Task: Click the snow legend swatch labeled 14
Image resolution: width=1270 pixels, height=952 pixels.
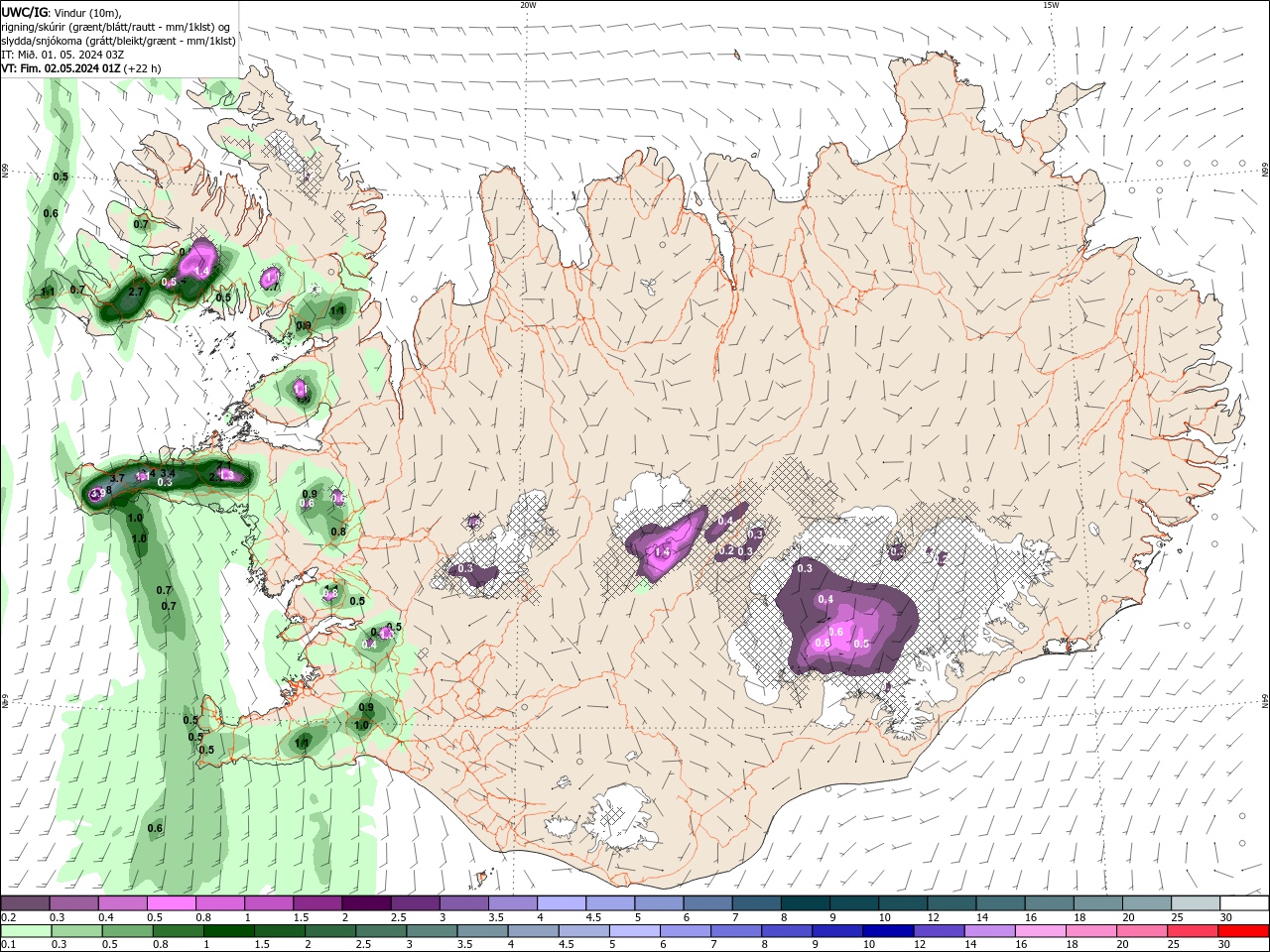Action: pyautogui.click(x=1000, y=903)
